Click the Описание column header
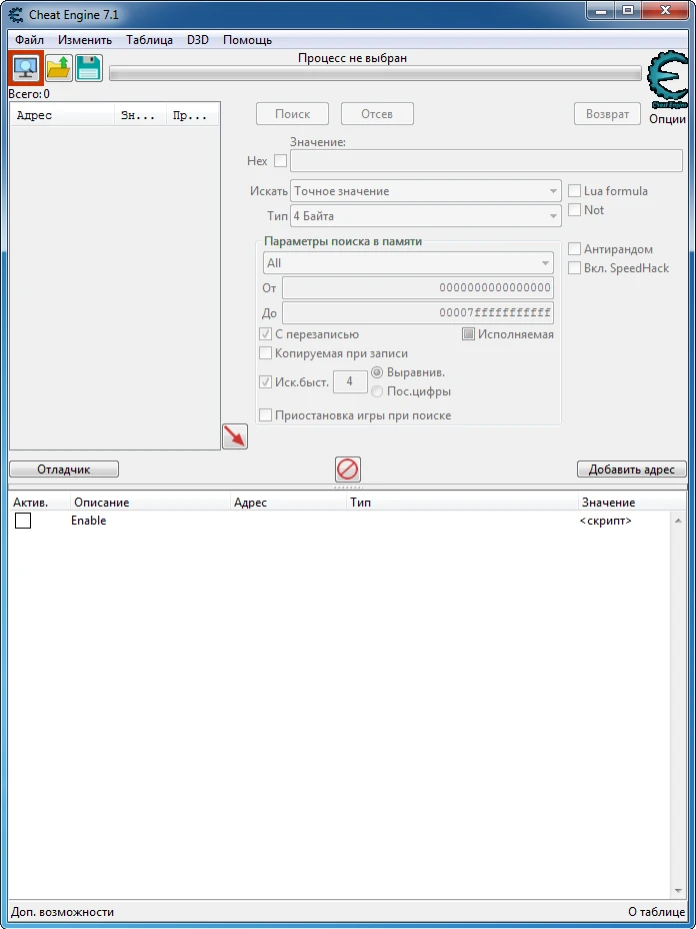696x929 pixels. click(x=150, y=502)
